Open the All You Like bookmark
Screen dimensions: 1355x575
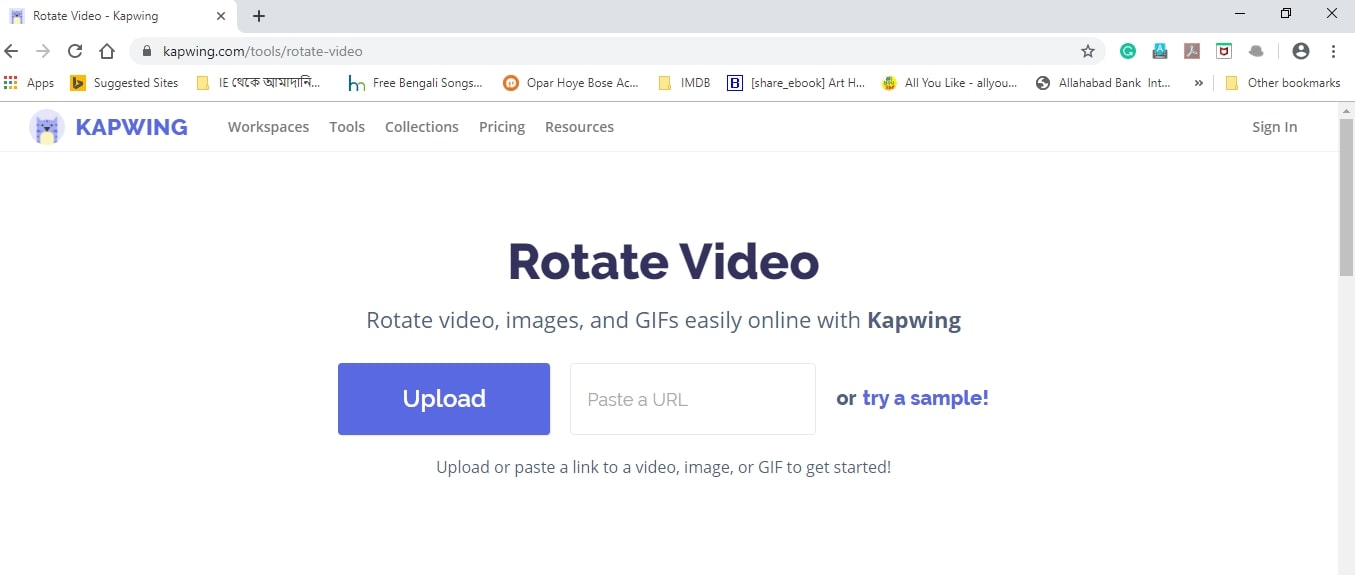pos(949,83)
